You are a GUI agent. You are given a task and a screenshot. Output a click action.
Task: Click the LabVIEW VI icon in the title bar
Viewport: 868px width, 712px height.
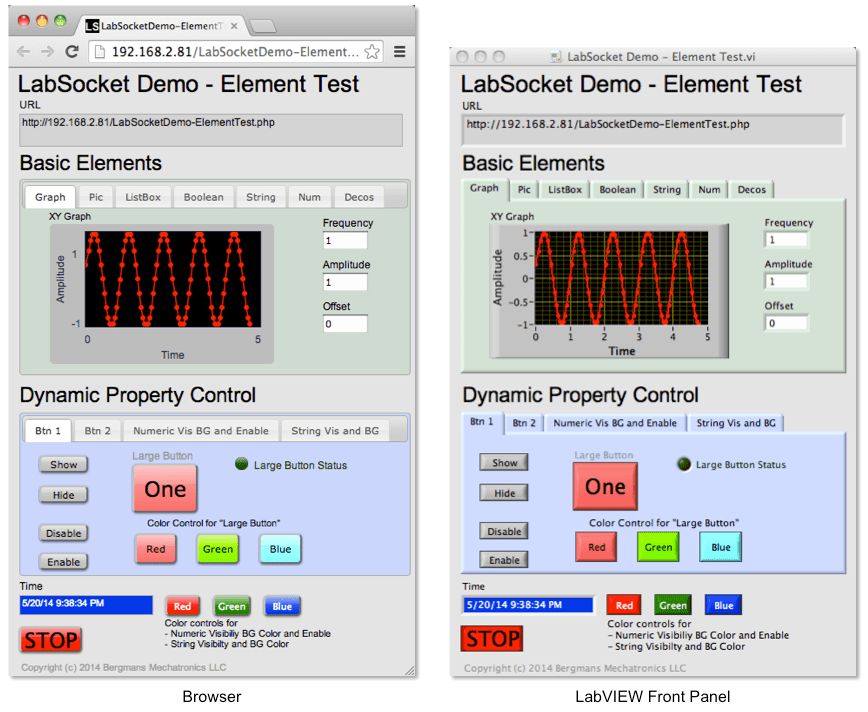point(553,57)
